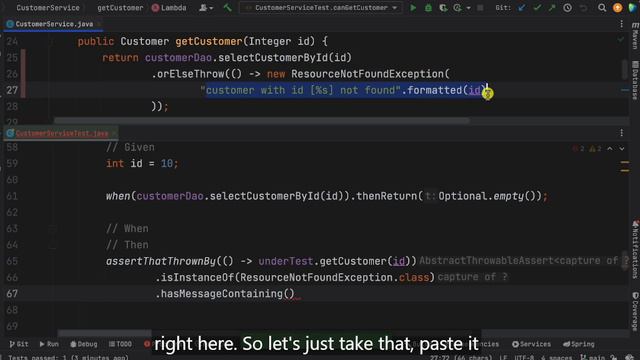Click the inspection checkmark in CustomerService editor

click(x=621, y=40)
